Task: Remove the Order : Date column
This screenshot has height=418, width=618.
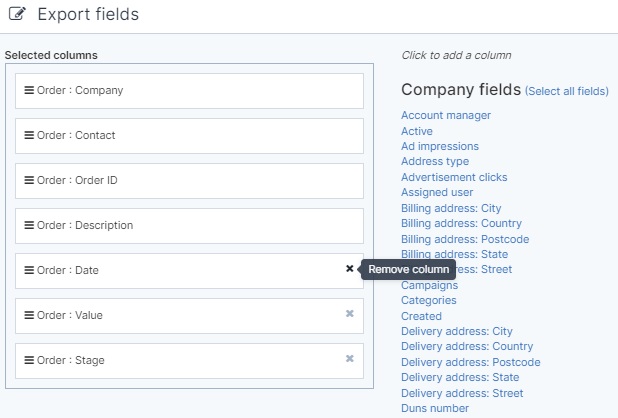Action: click(x=350, y=268)
